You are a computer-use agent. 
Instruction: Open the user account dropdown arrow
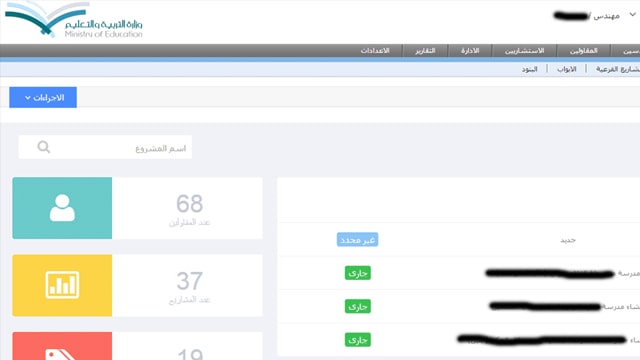coord(632,15)
